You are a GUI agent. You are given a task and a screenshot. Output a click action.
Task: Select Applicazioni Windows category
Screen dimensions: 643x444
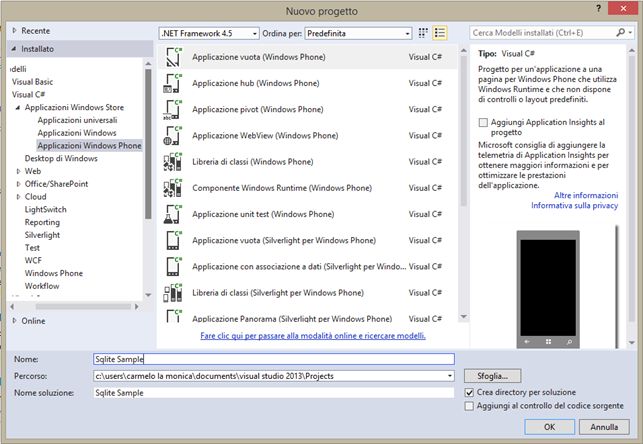coord(77,133)
